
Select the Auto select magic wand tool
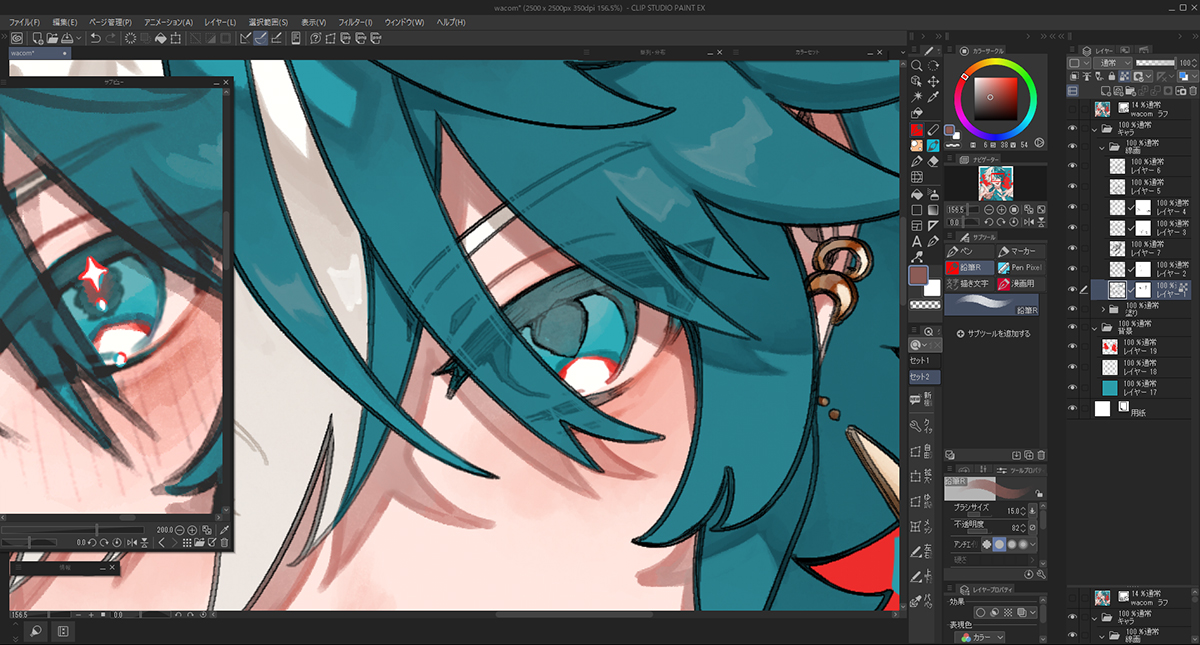tap(917, 97)
